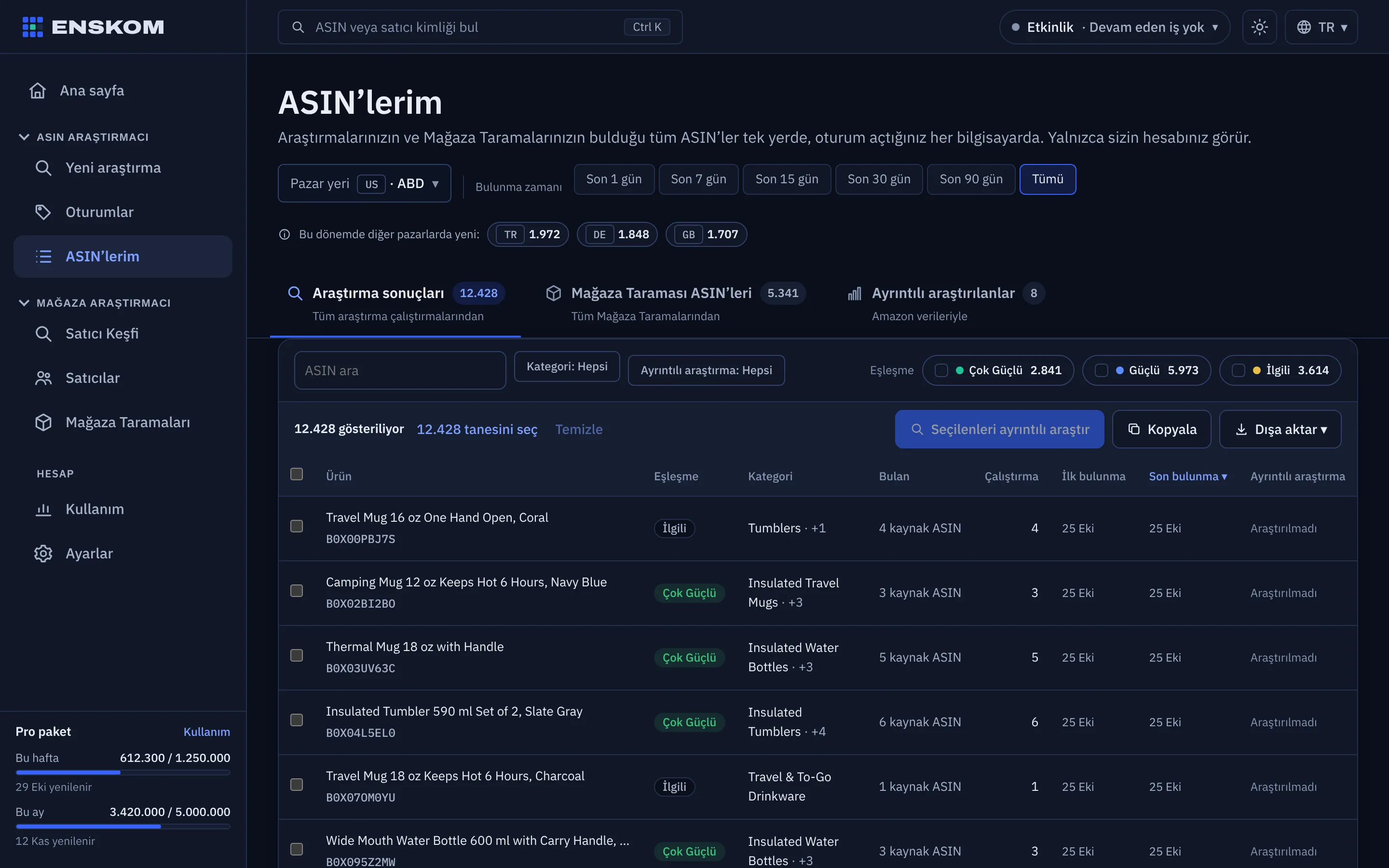Image resolution: width=1389 pixels, height=868 pixels.
Task: Check the select-all header checkbox
Action: coord(297,474)
